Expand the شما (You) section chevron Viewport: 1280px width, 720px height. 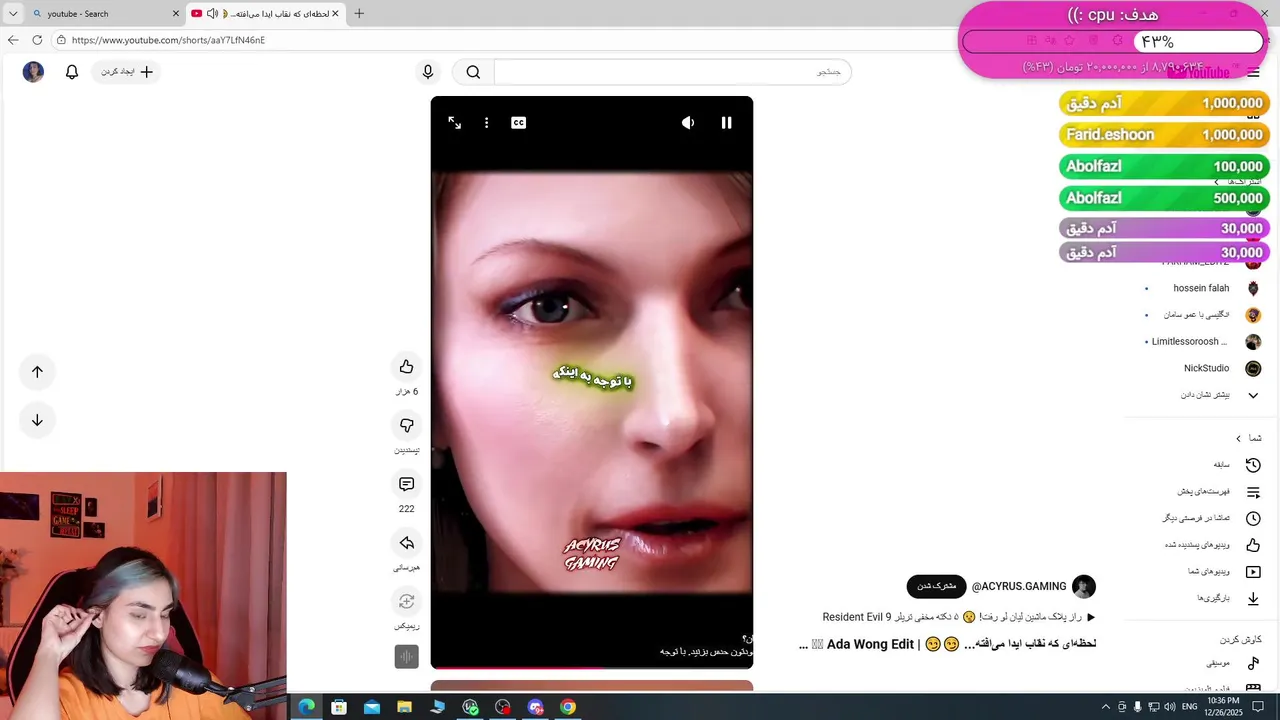pos(1238,438)
